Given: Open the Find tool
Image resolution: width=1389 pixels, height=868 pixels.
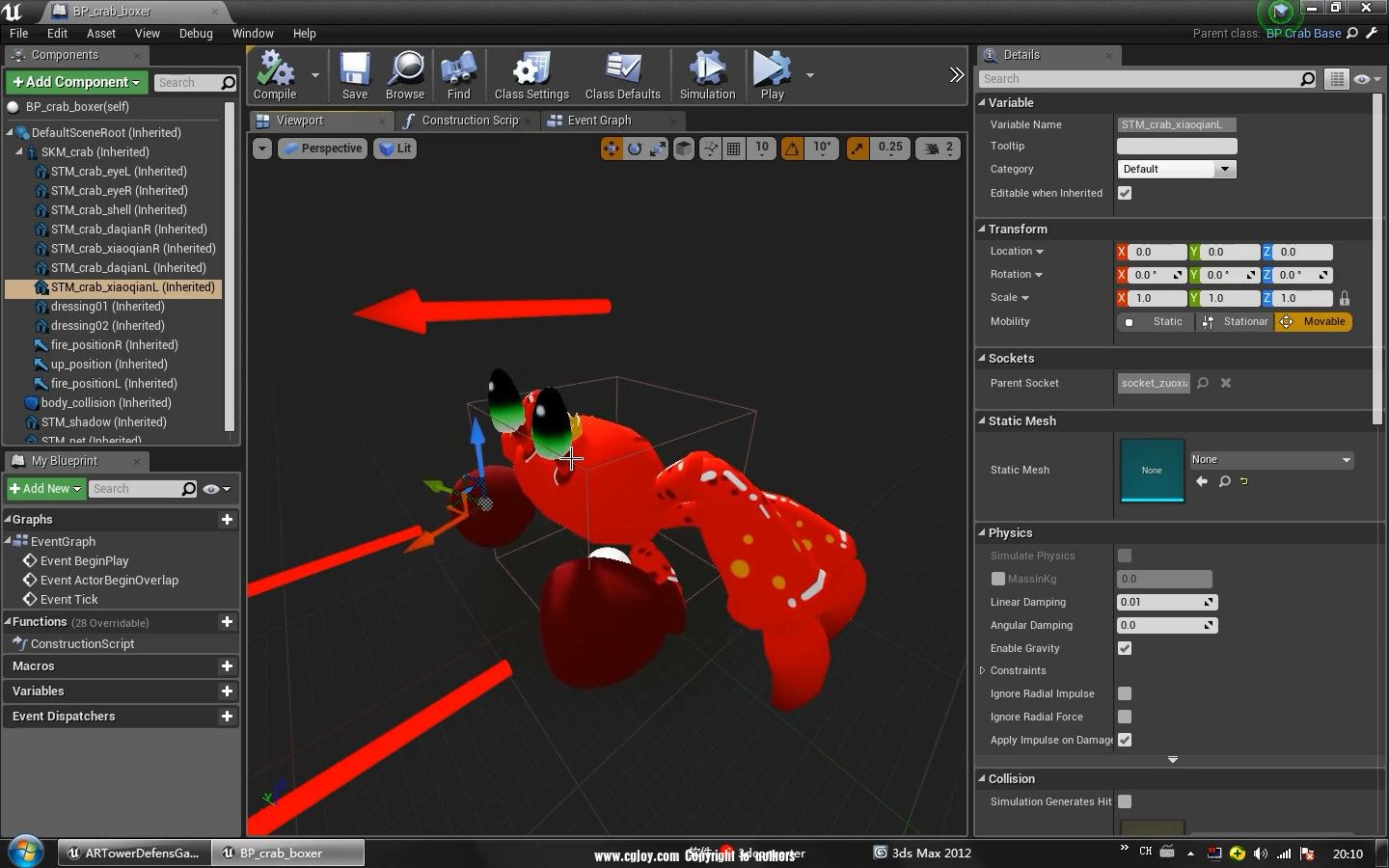Looking at the screenshot, I should click(459, 76).
